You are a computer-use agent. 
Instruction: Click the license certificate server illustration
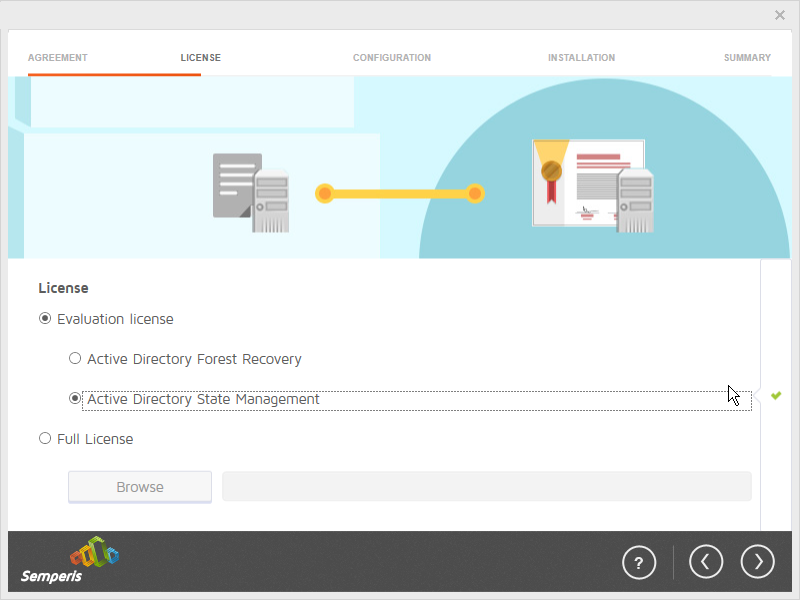(592, 186)
